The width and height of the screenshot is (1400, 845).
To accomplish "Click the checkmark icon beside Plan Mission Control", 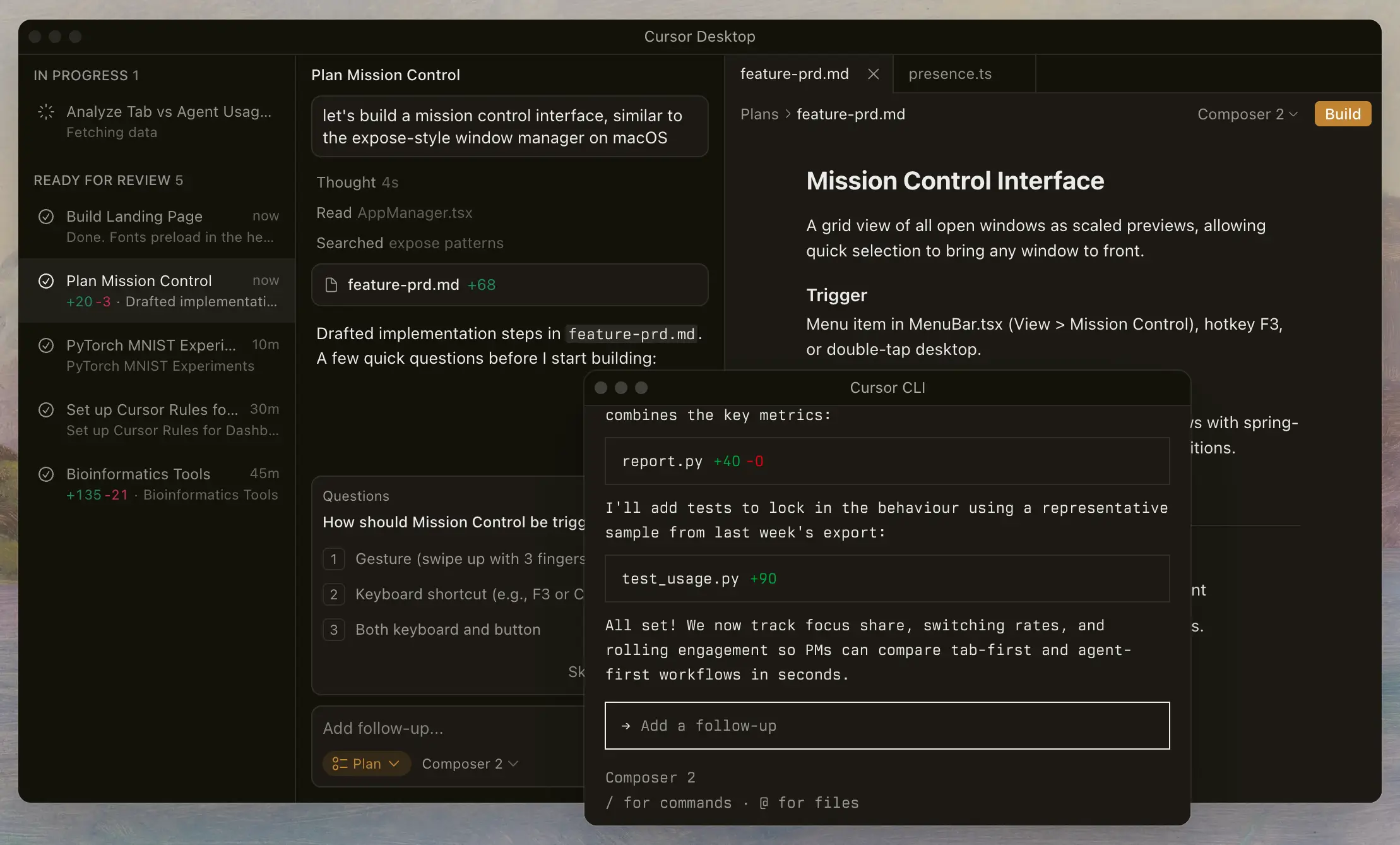I will (x=47, y=281).
